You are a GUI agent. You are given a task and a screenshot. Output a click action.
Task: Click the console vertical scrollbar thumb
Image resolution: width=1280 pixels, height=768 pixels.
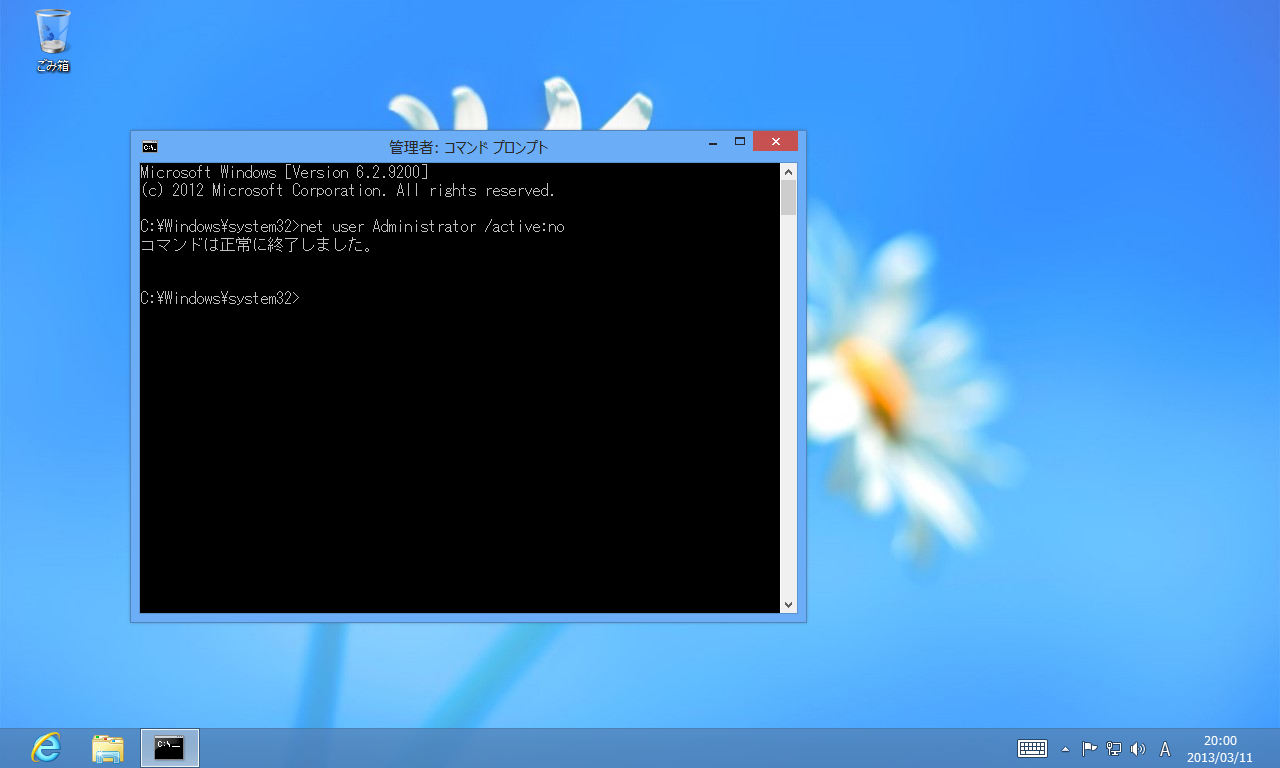[x=788, y=197]
